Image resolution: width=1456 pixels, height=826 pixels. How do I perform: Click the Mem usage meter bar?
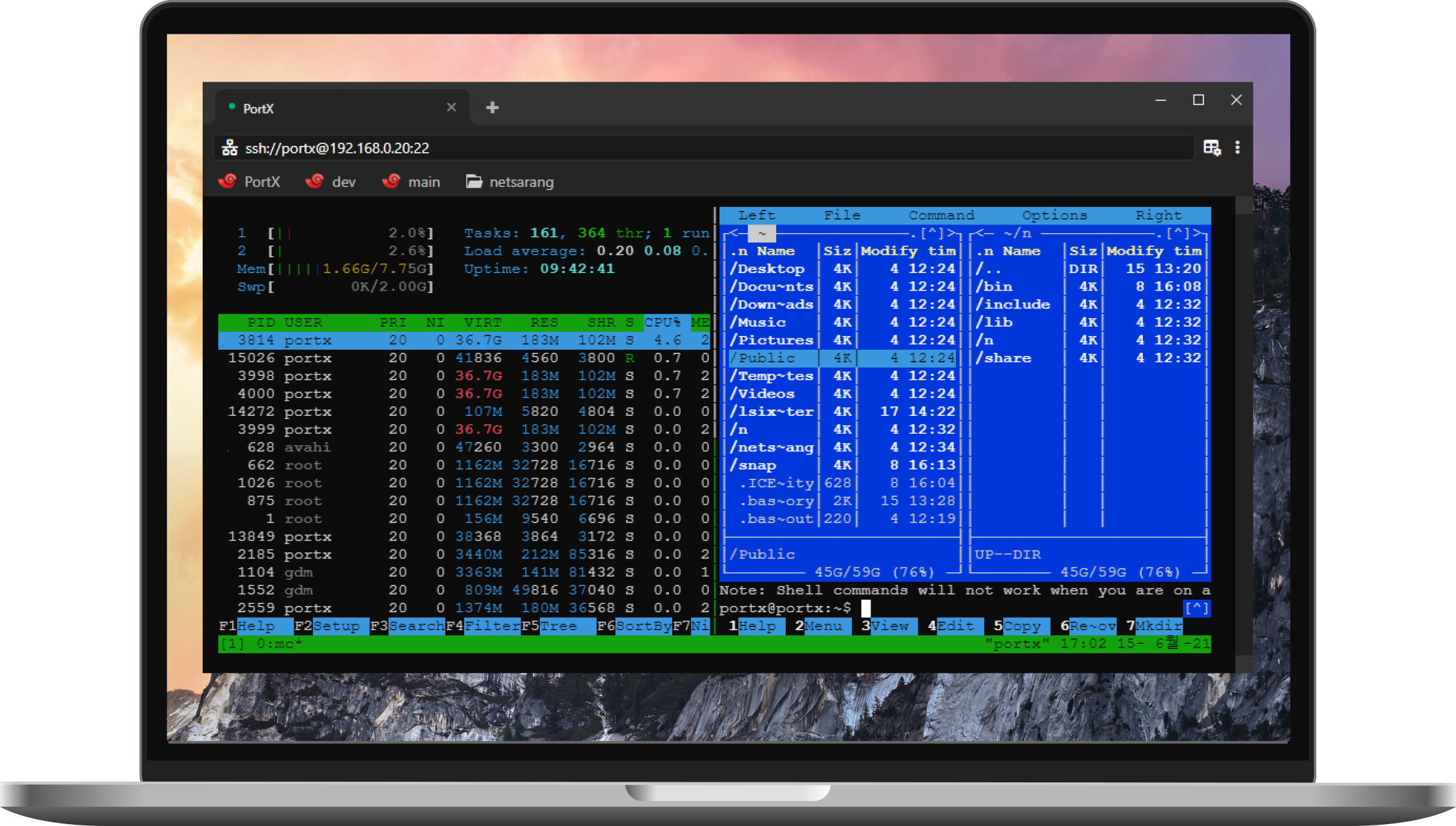[x=335, y=269]
